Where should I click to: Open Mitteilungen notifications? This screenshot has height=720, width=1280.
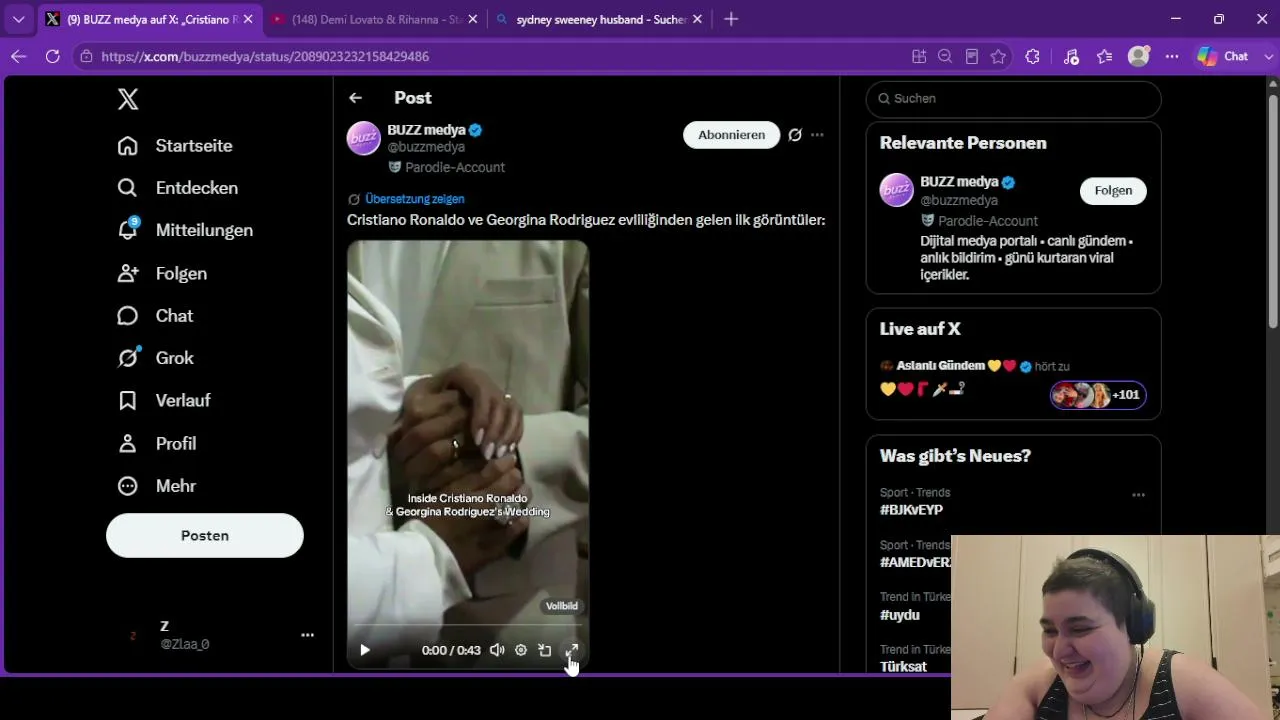(185, 230)
